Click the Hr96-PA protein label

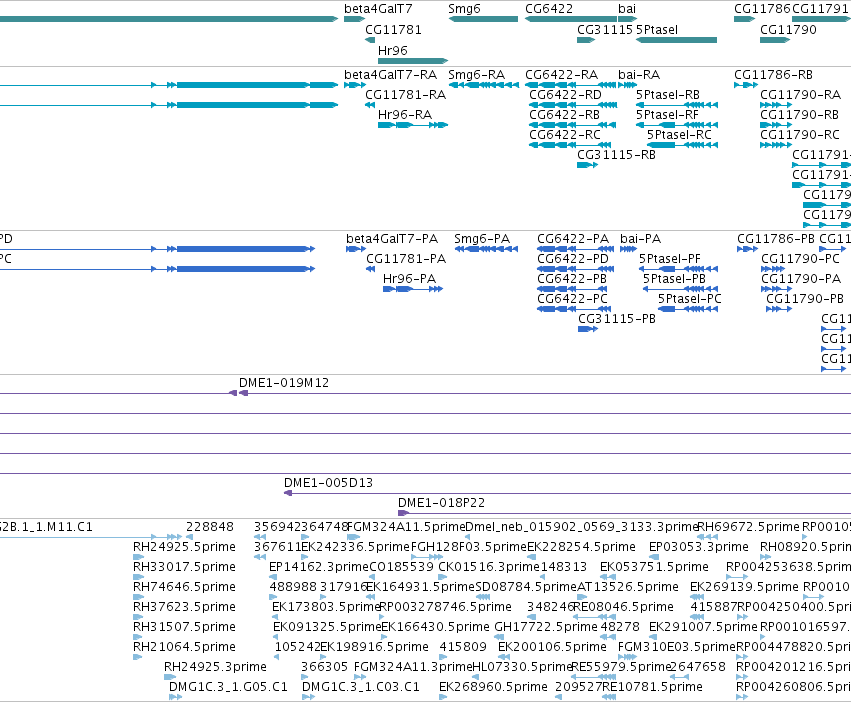409,279
